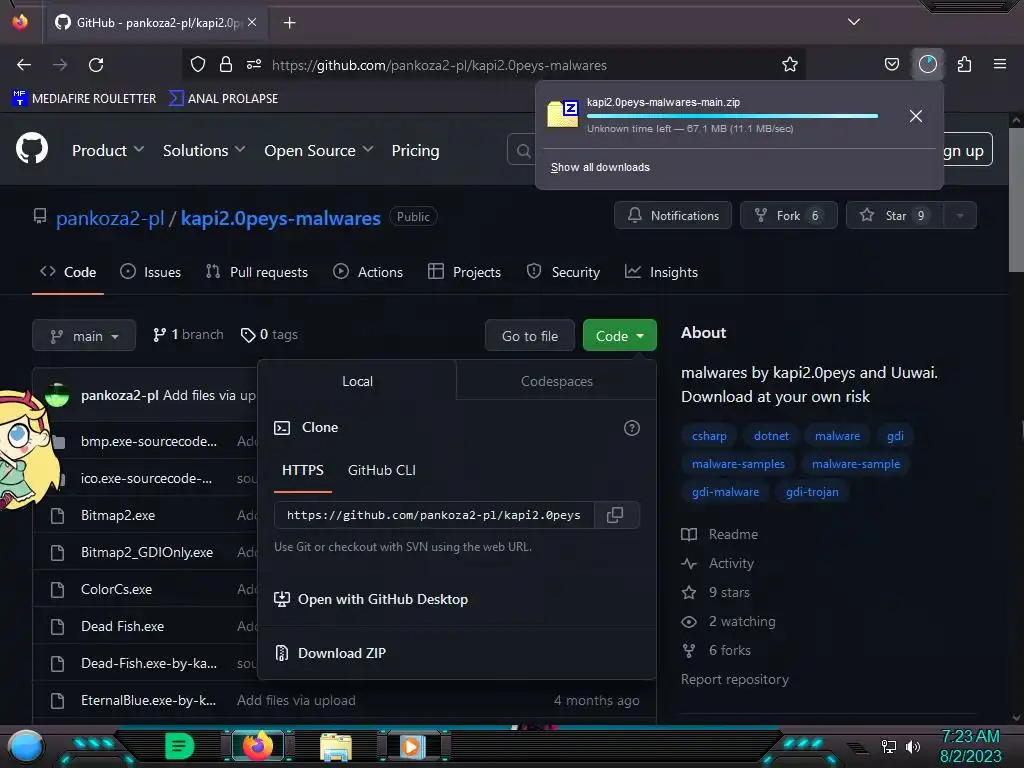View the 1 branch link

(188, 334)
